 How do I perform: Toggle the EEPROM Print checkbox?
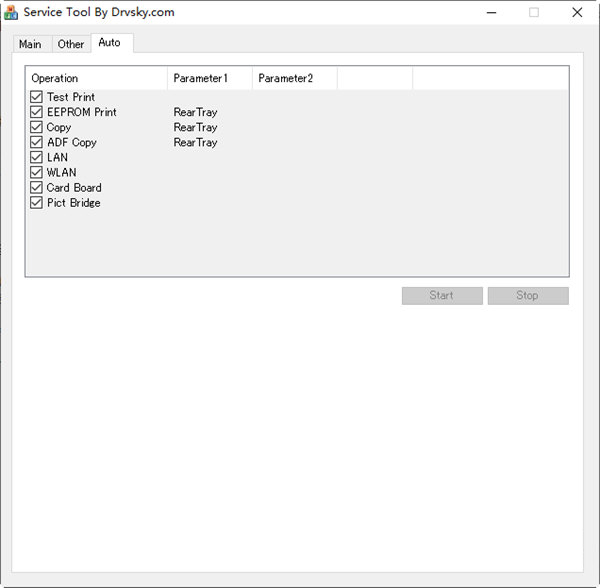click(x=37, y=112)
